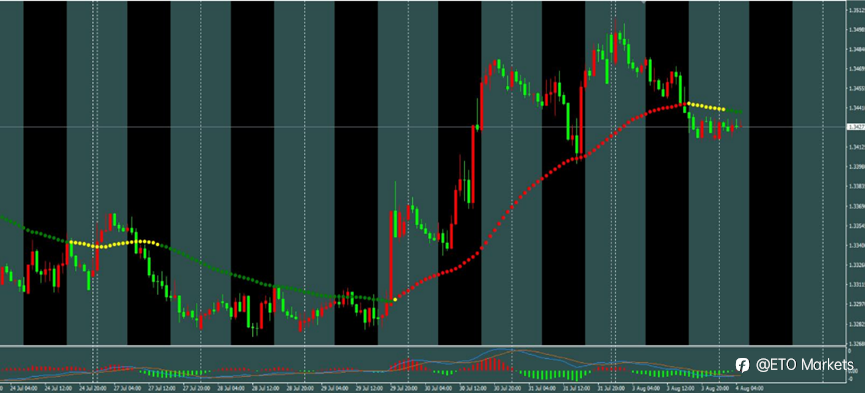Click the 28 Jul 12:00 time label
The height and width of the screenshot is (393, 865).
[265, 389]
